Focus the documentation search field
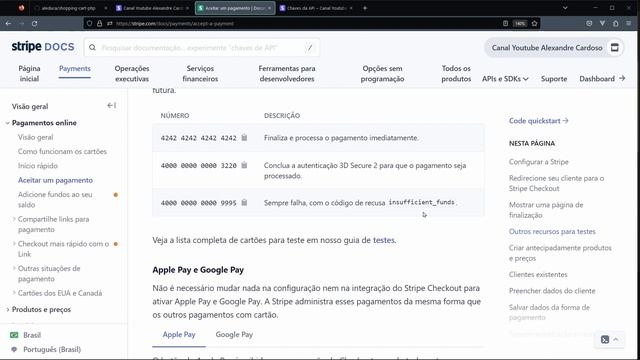640x360 pixels. coord(202,48)
